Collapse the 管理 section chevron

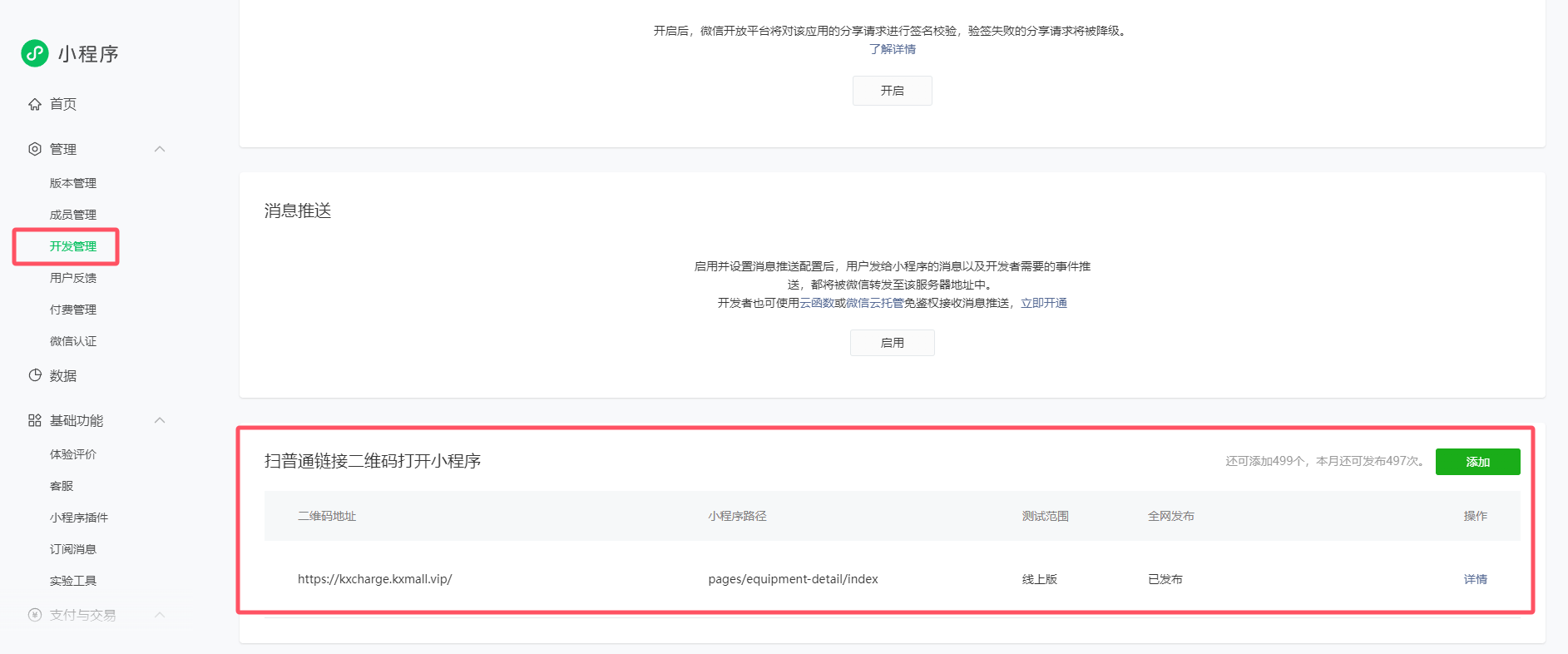160,149
